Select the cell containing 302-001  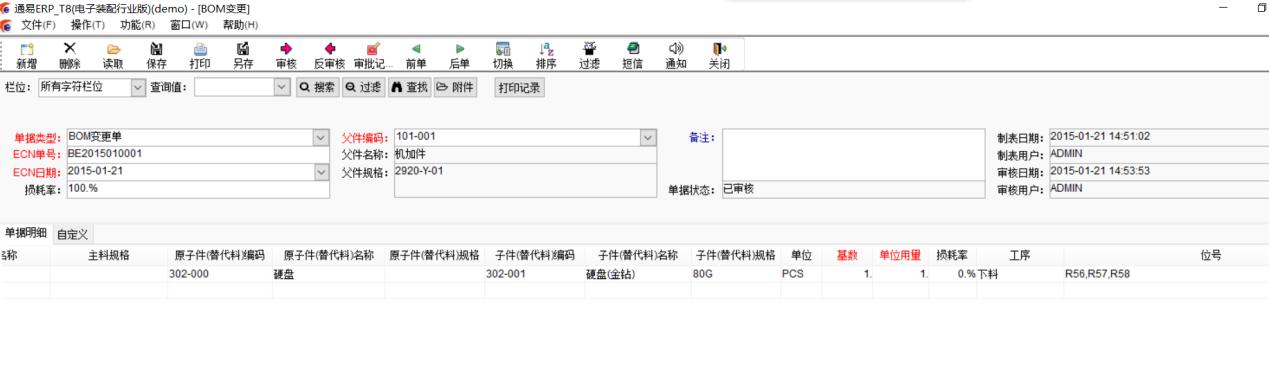pos(535,273)
